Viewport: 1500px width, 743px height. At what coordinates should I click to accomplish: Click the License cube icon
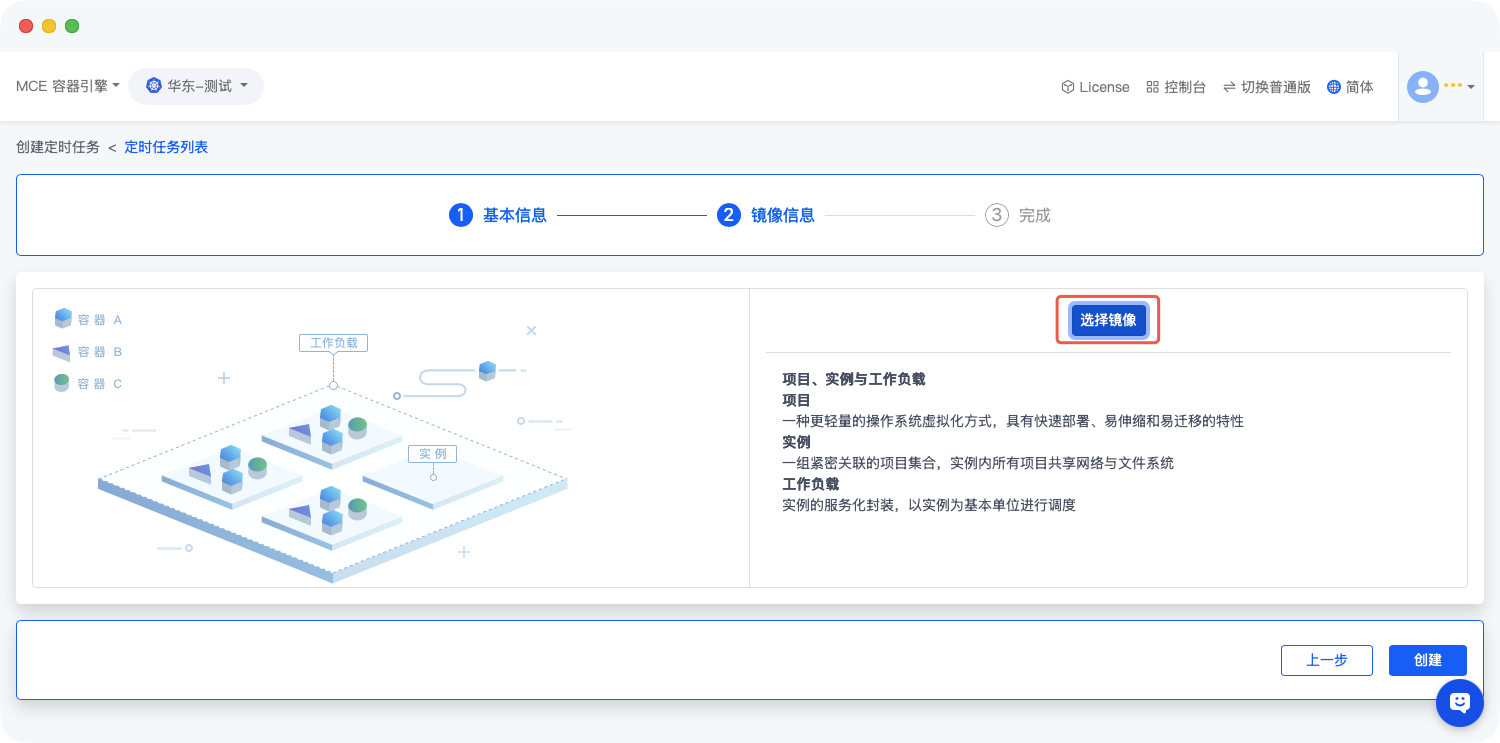tap(1067, 87)
